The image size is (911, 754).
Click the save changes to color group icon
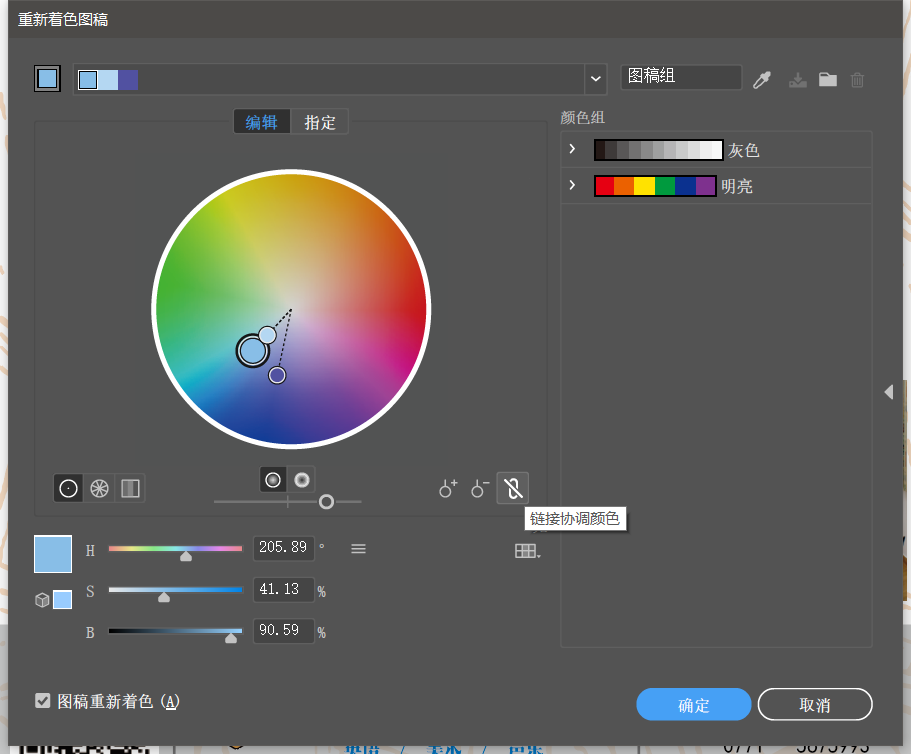pyautogui.click(x=798, y=80)
